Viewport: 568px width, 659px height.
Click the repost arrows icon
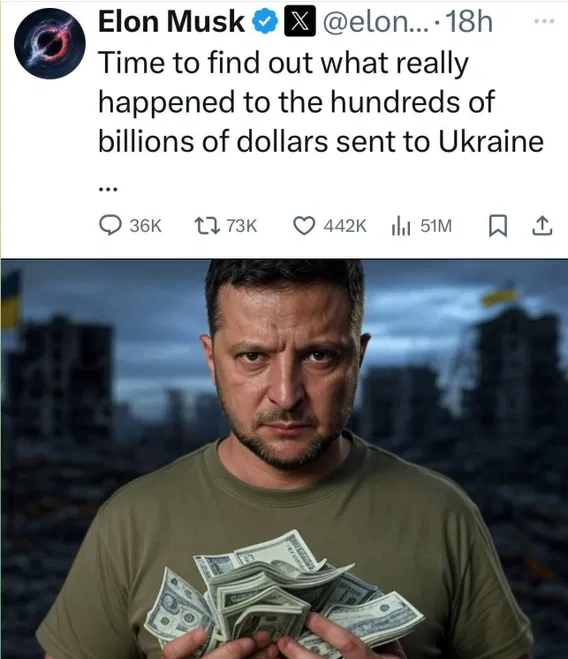[x=207, y=226]
